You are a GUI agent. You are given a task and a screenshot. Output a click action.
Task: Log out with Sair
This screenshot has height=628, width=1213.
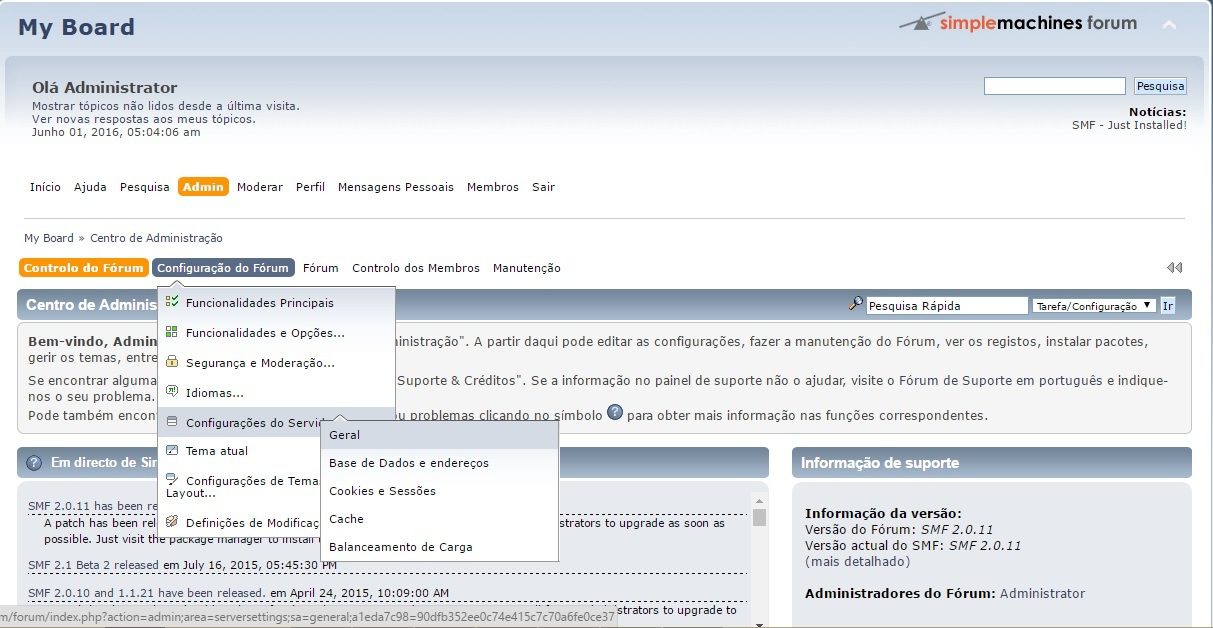[x=543, y=187]
